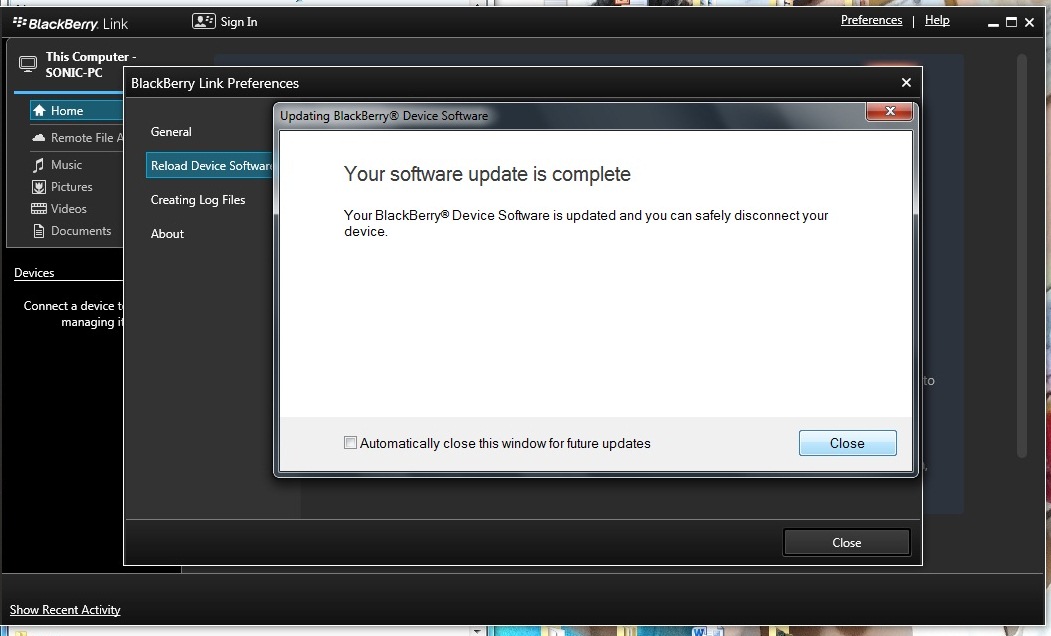Close the Updating BlackBerry Device Software dialog via red X
1051x636 pixels.
pos(889,111)
